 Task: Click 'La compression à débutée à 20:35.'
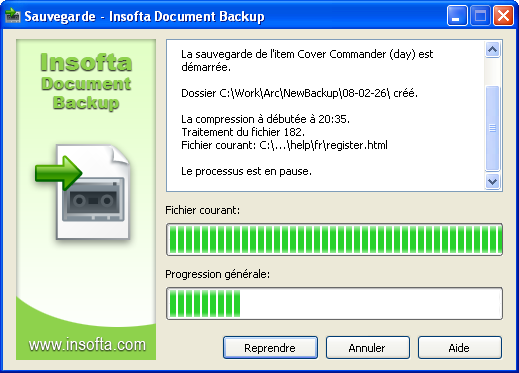coord(265,119)
